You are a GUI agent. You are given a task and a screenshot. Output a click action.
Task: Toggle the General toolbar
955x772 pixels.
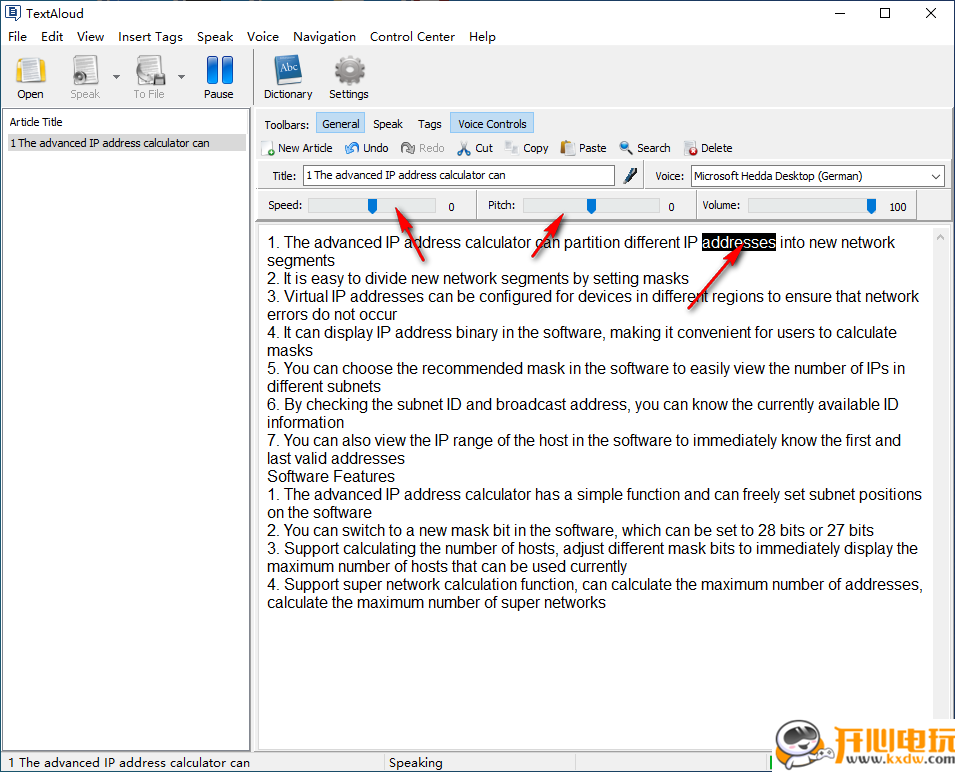pos(340,124)
